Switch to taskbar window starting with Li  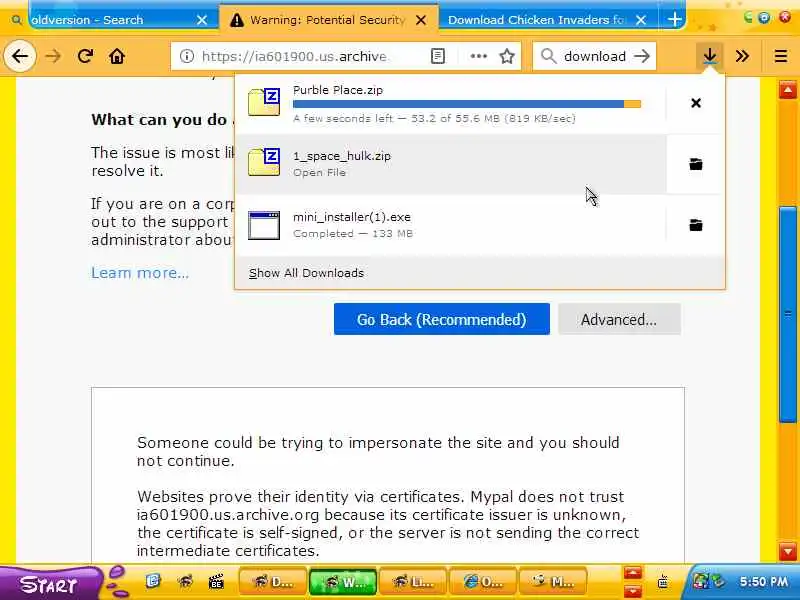[x=413, y=581]
